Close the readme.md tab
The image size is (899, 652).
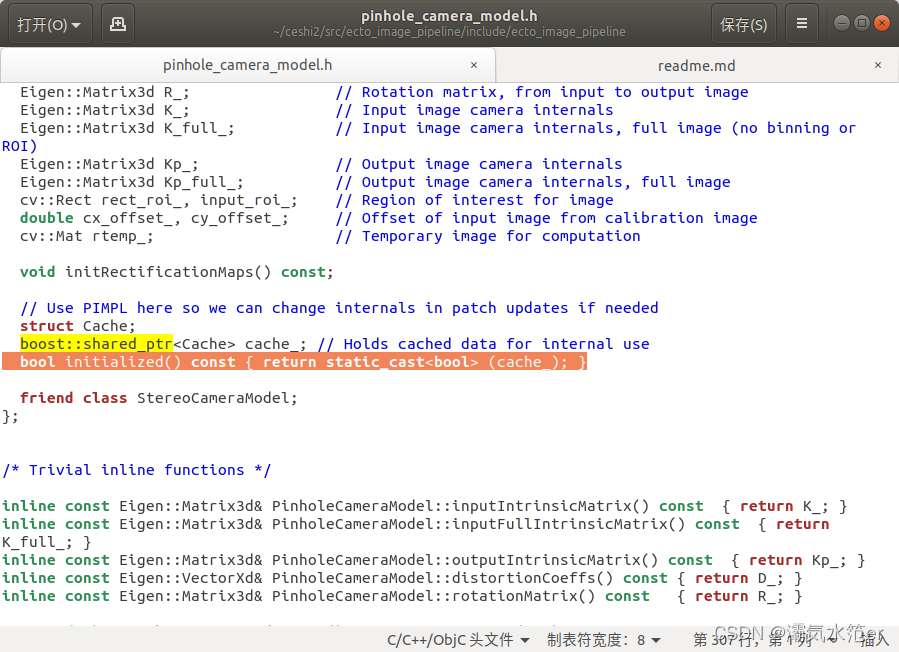coord(877,65)
